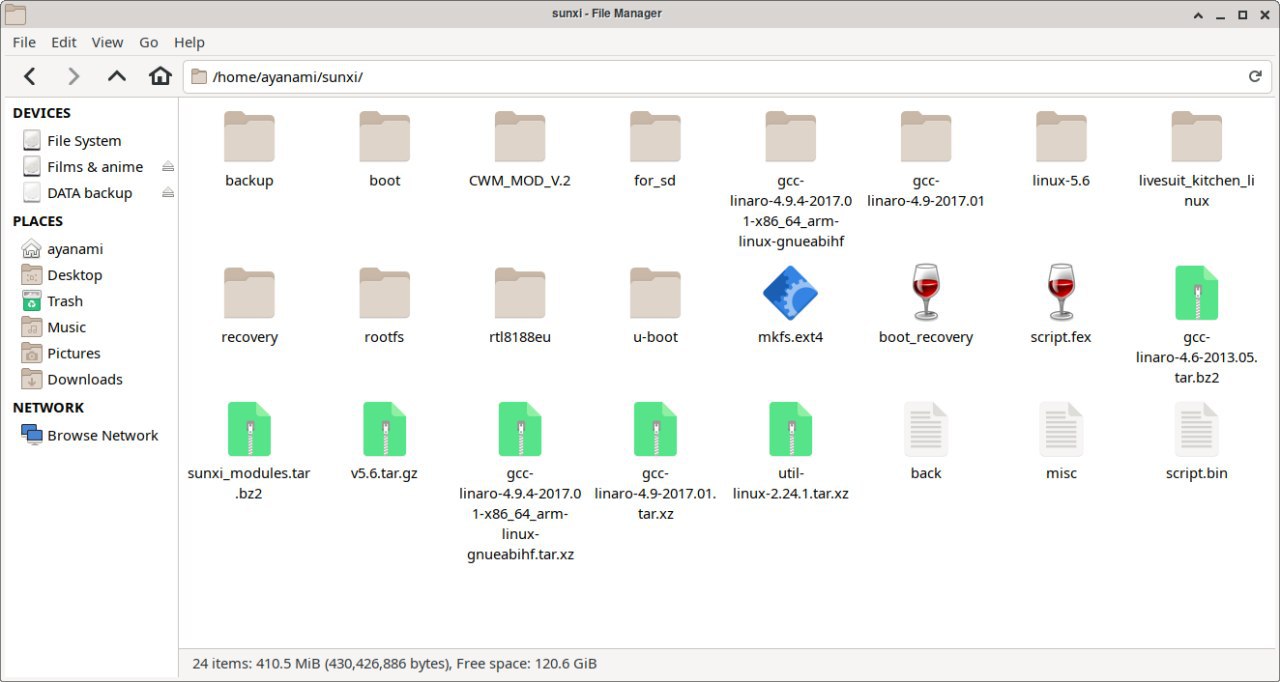This screenshot has height=682, width=1280.
Task: Go forward with the right arrow button
Action: pos(73,76)
